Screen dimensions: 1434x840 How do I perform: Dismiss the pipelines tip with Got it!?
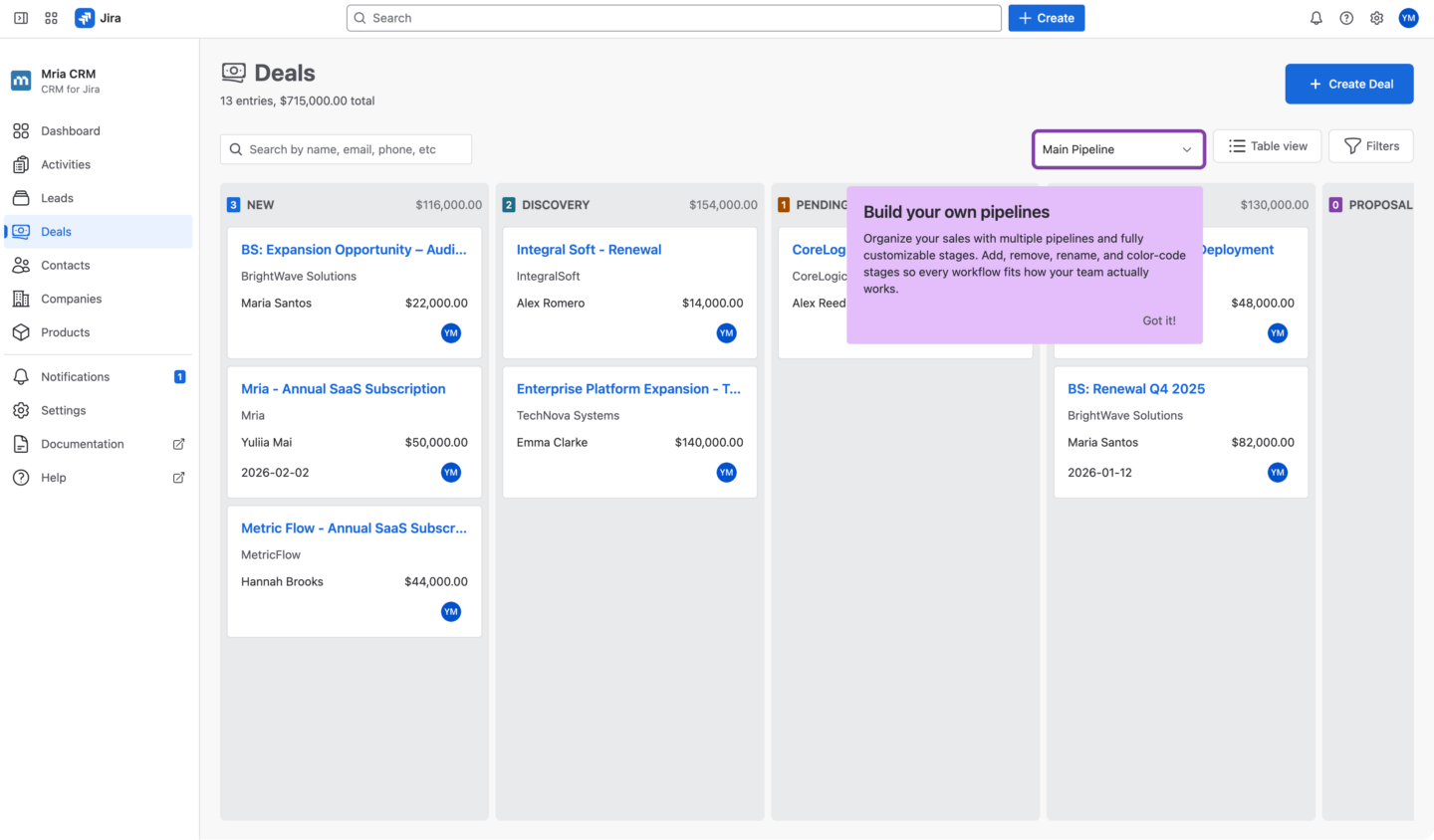coord(1158,320)
